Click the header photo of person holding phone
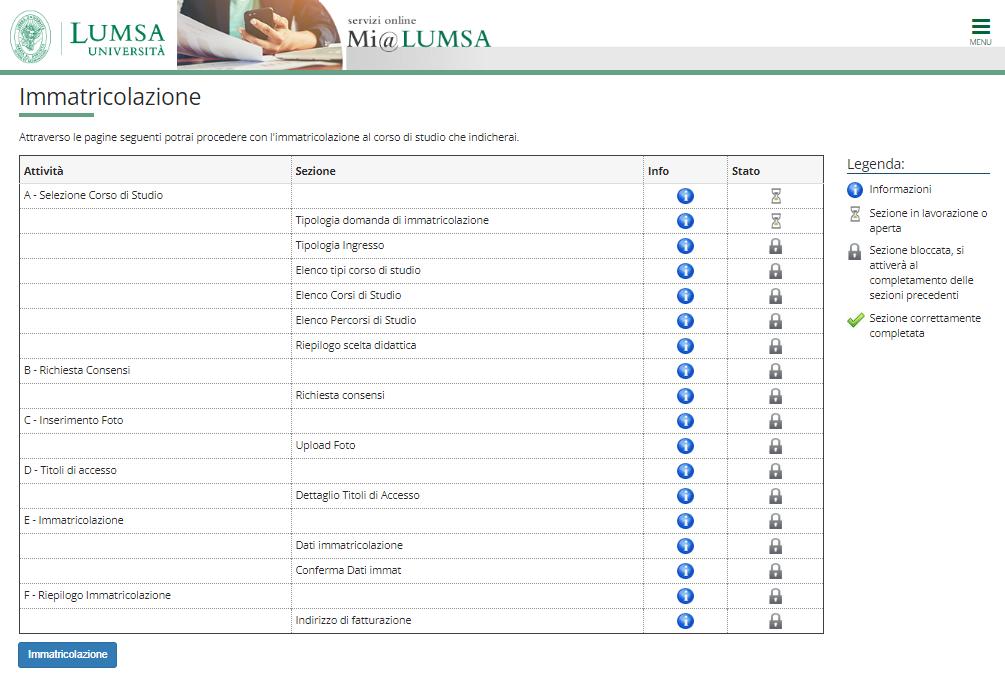The width and height of the screenshot is (1005, 676). (x=260, y=35)
